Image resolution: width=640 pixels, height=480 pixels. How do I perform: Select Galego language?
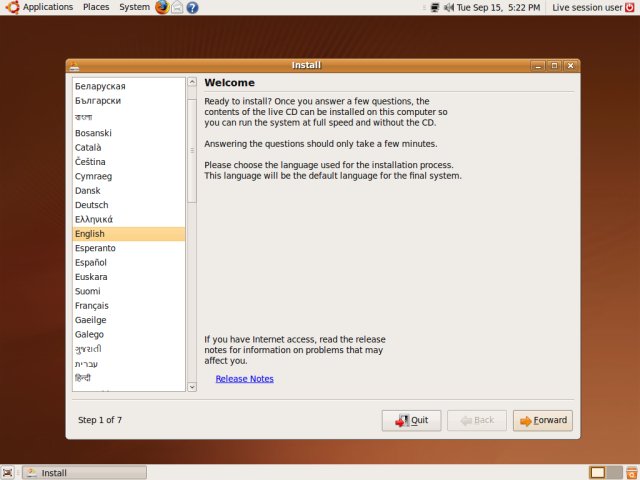(129, 334)
